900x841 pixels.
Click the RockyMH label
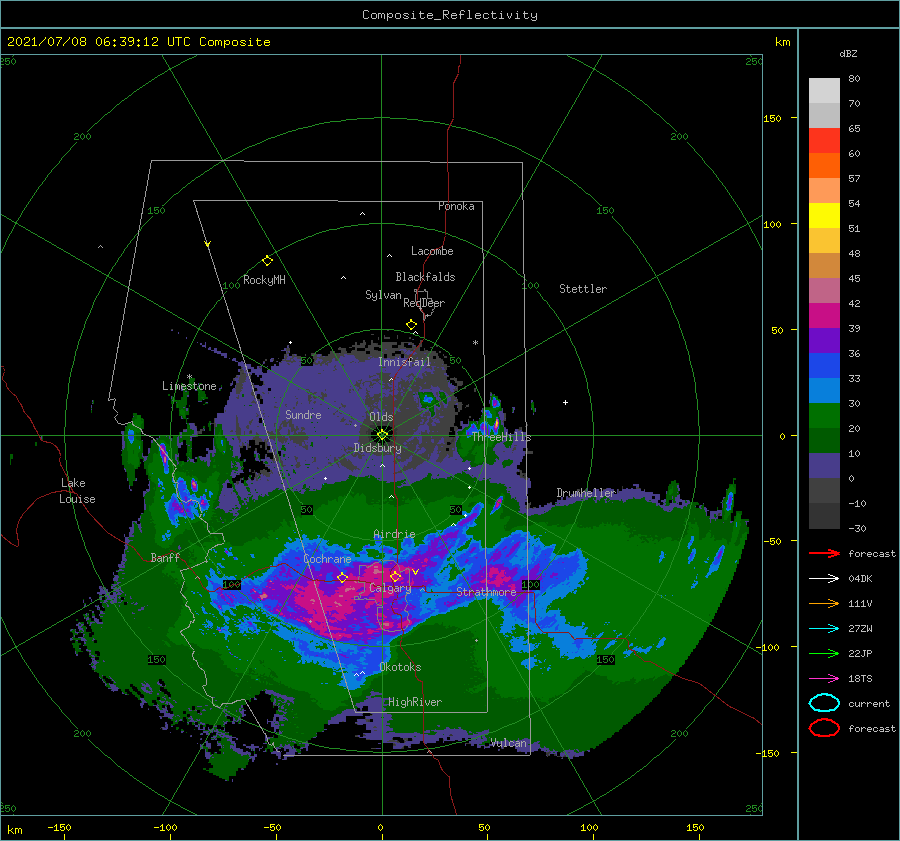coord(264,280)
